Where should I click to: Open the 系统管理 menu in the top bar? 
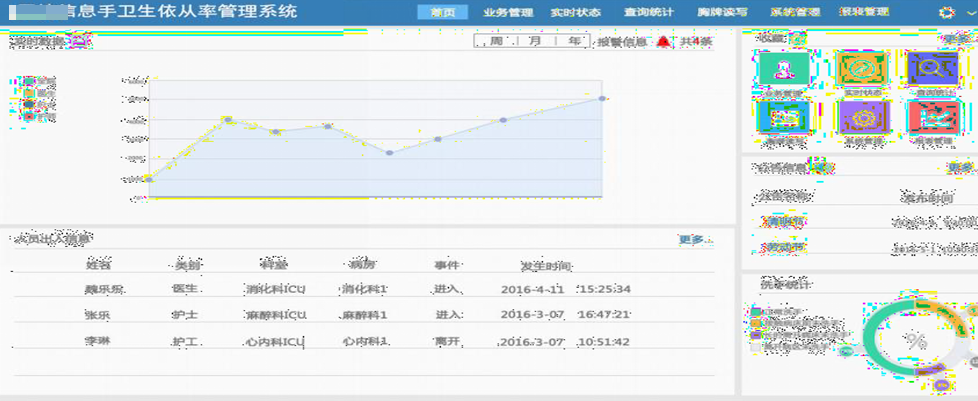pos(795,12)
